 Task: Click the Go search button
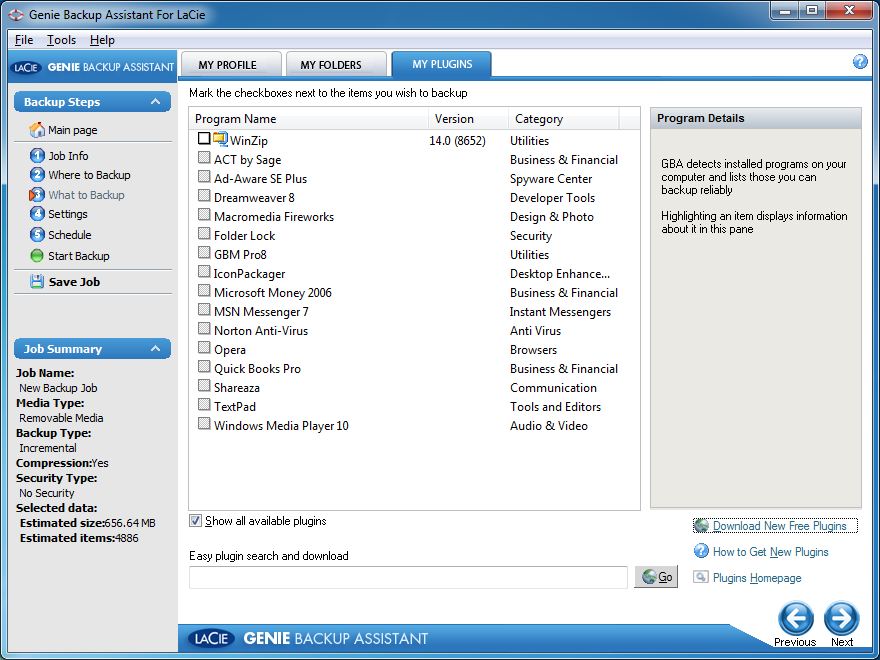pos(656,577)
